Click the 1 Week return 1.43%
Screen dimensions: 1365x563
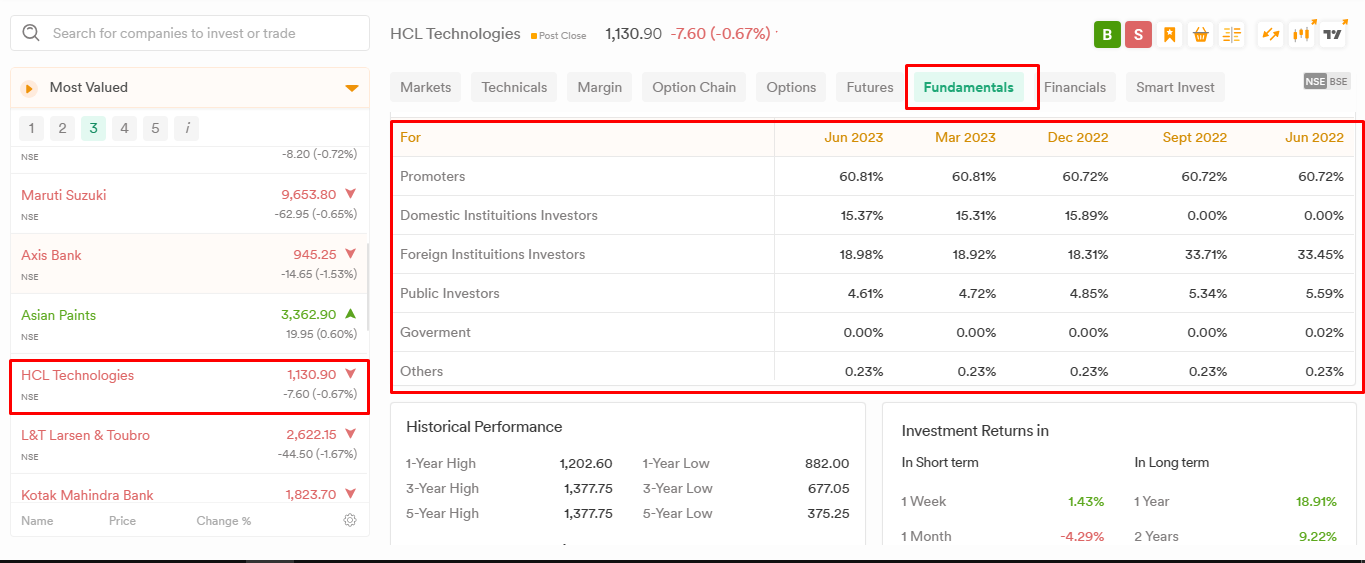click(x=1085, y=501)
